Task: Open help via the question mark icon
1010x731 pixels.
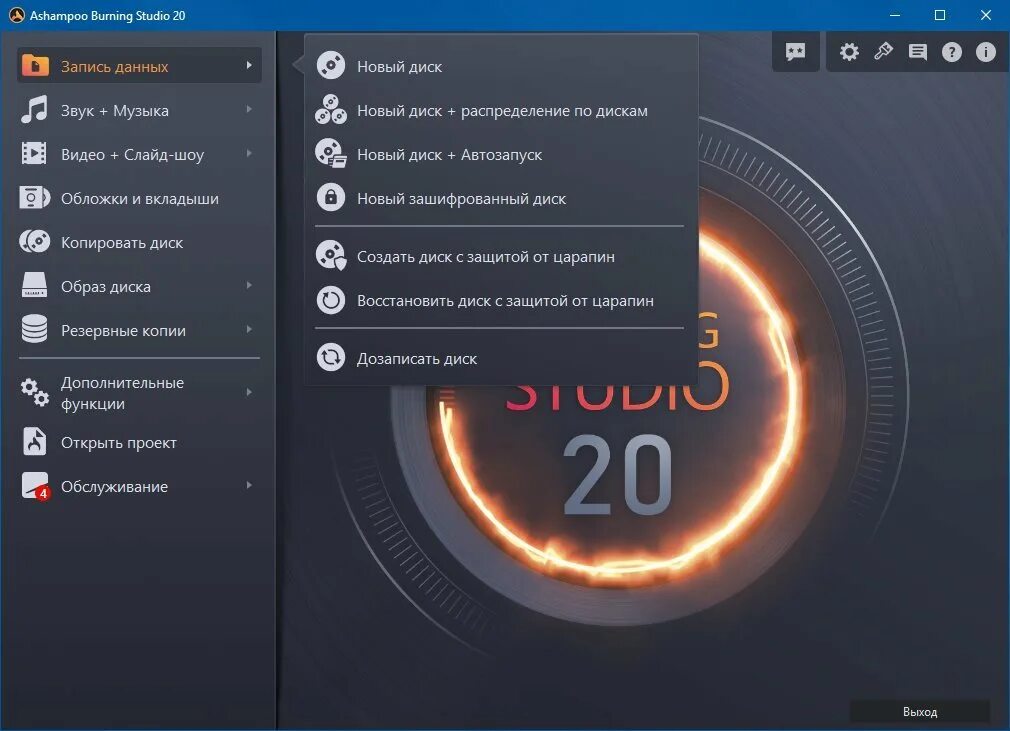Action: [x=951, y=52]
